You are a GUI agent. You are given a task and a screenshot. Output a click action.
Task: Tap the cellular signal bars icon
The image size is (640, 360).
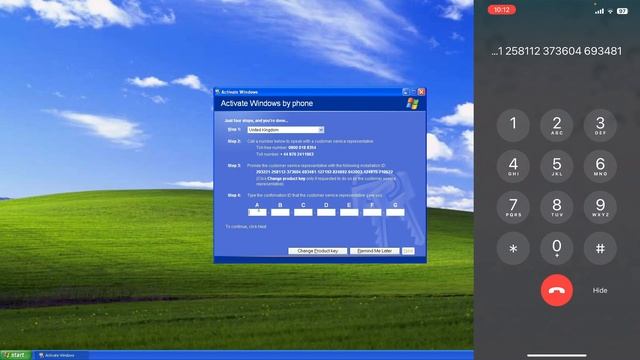pos(599,11)
